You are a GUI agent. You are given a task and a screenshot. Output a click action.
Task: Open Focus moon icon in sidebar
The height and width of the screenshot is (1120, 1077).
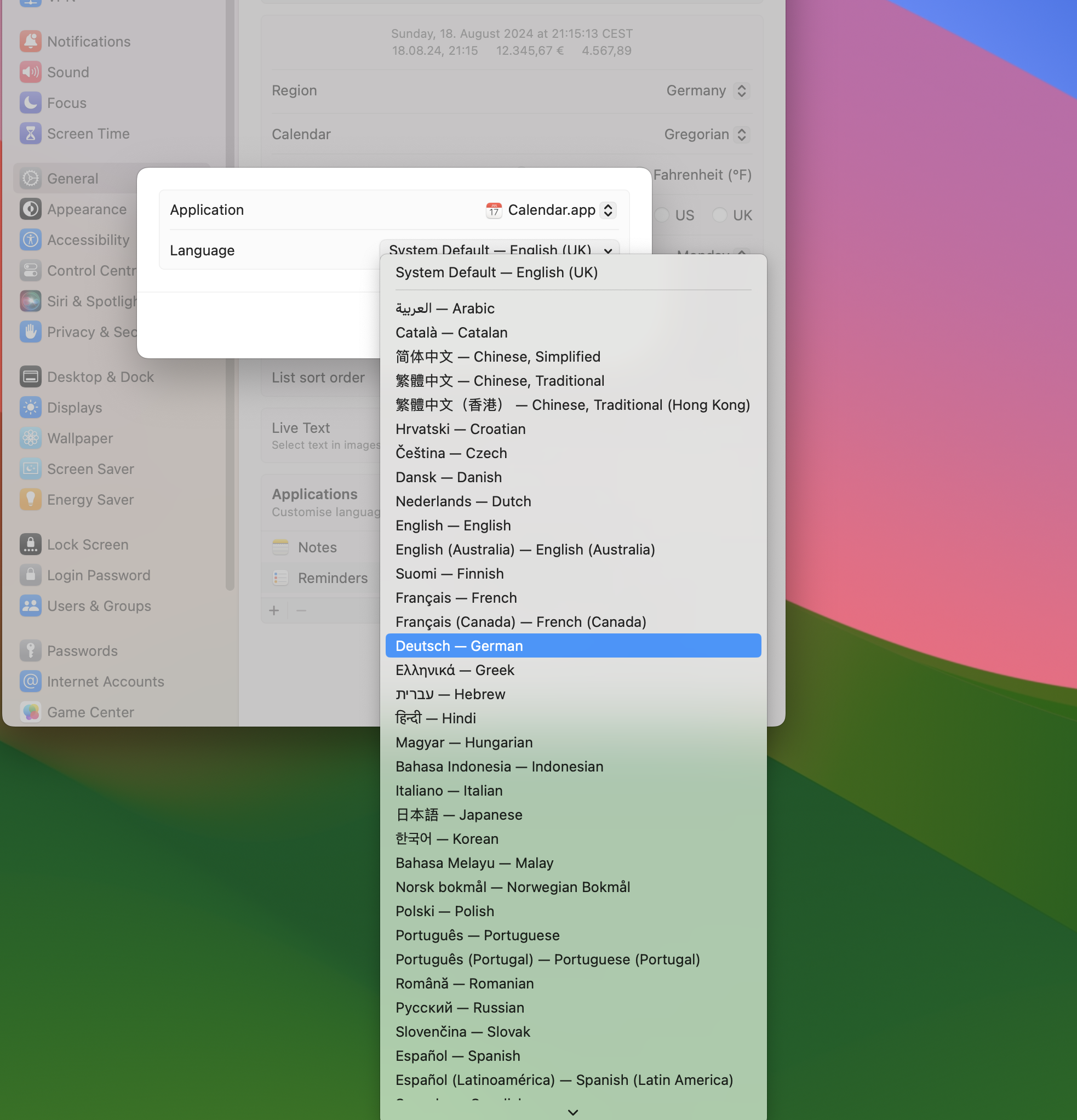coord(30,103)
